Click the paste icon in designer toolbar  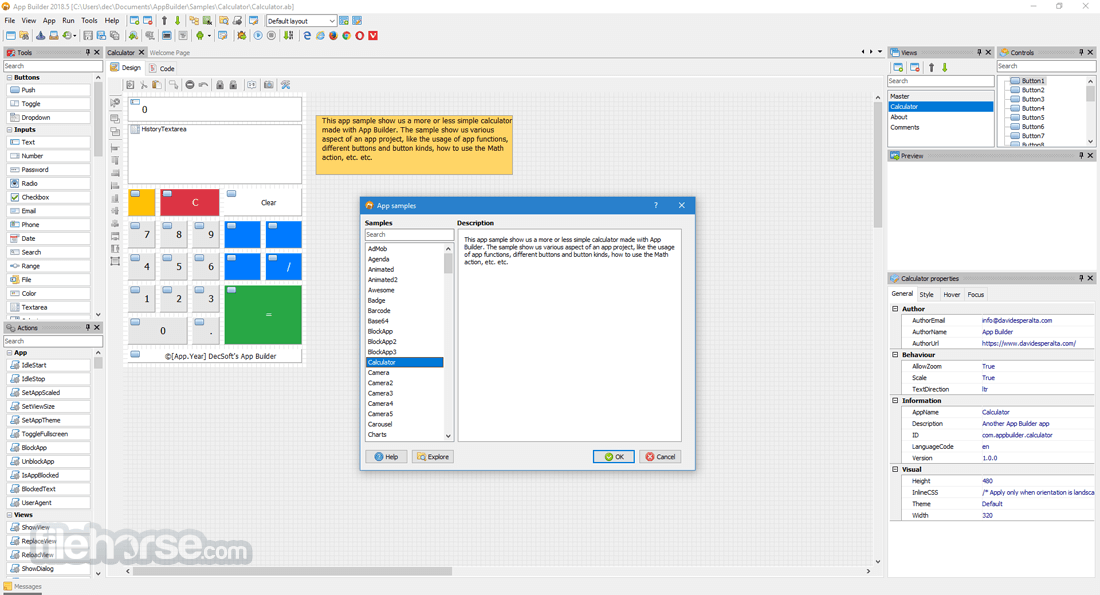tap(157, 85)
